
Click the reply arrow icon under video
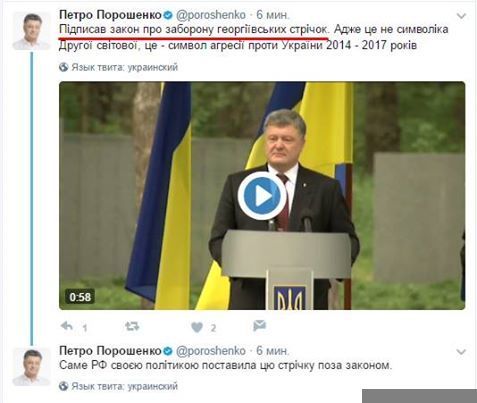[x=67, y=326]
